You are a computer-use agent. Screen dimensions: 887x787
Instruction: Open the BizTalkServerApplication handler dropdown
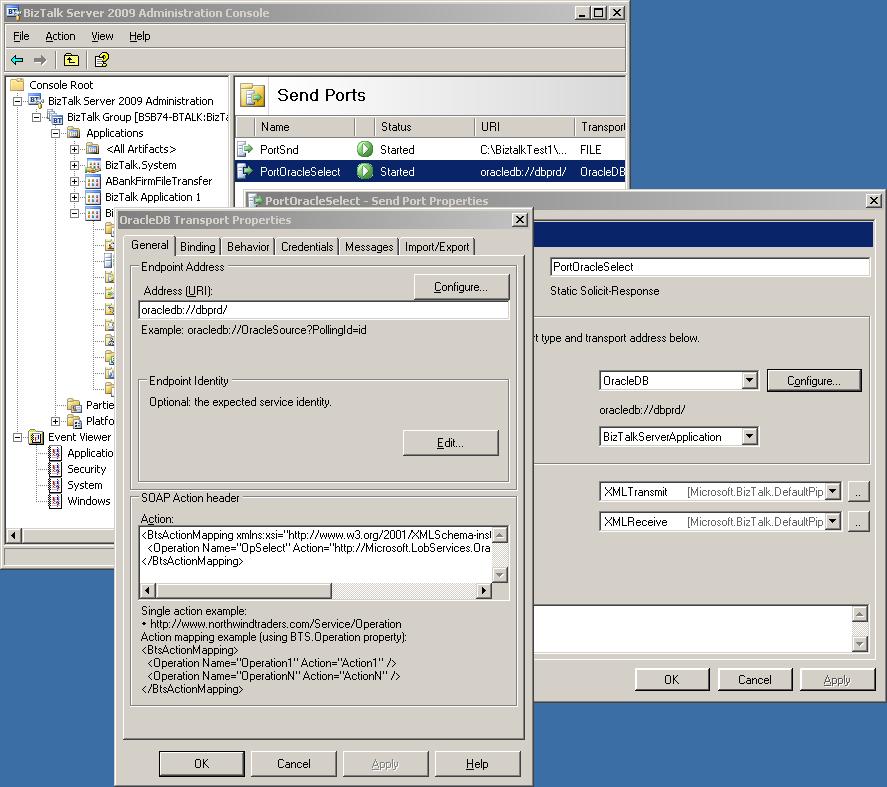pyautogui.click(x=750, y=436)
